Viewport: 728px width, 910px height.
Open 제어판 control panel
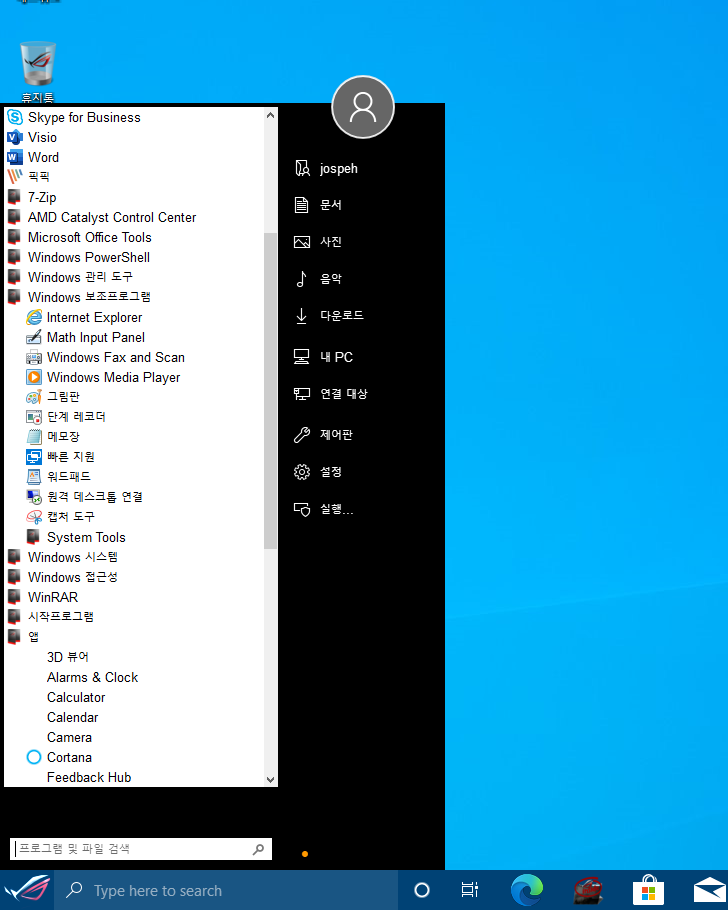pos(323,435)
